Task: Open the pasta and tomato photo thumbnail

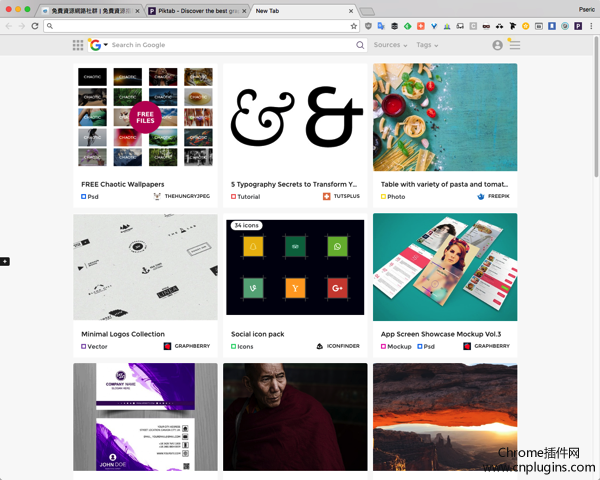Action: click(445, 117)
